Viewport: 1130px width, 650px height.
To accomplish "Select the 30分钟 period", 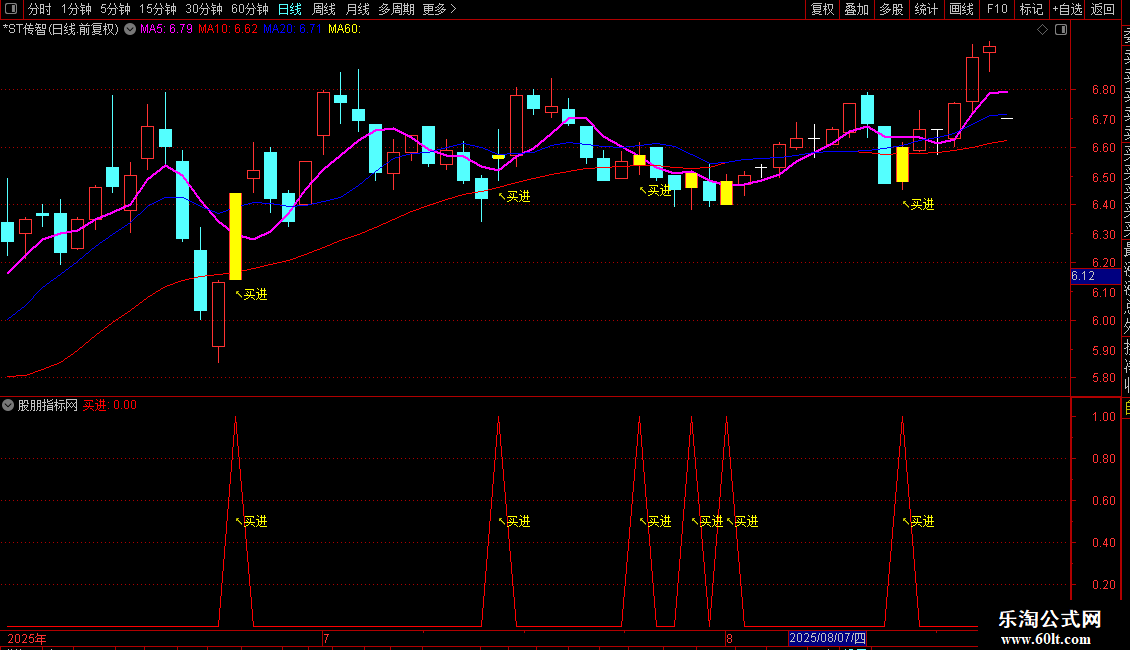I will click(204, 9).
